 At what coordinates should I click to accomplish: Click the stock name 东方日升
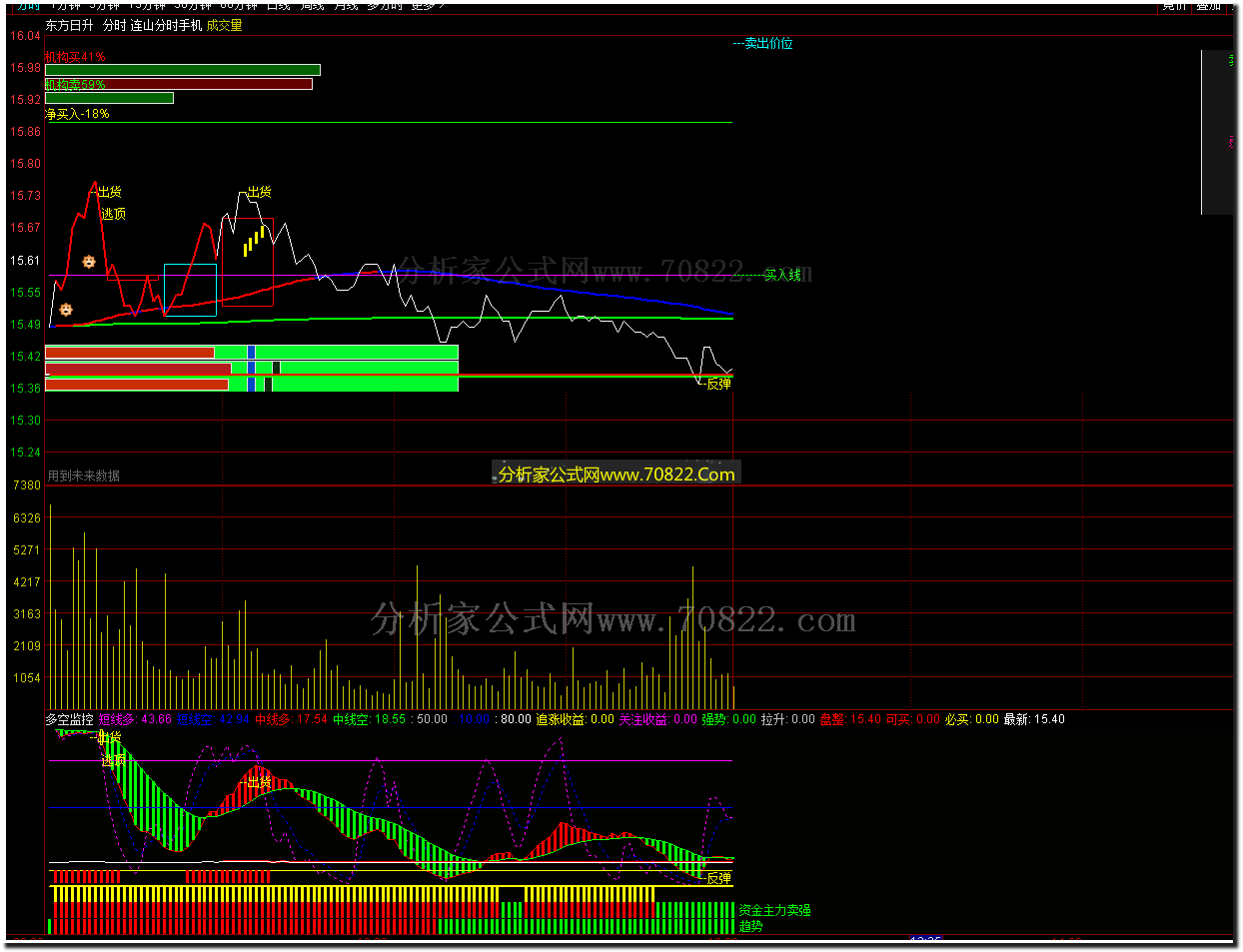[69, 25]
